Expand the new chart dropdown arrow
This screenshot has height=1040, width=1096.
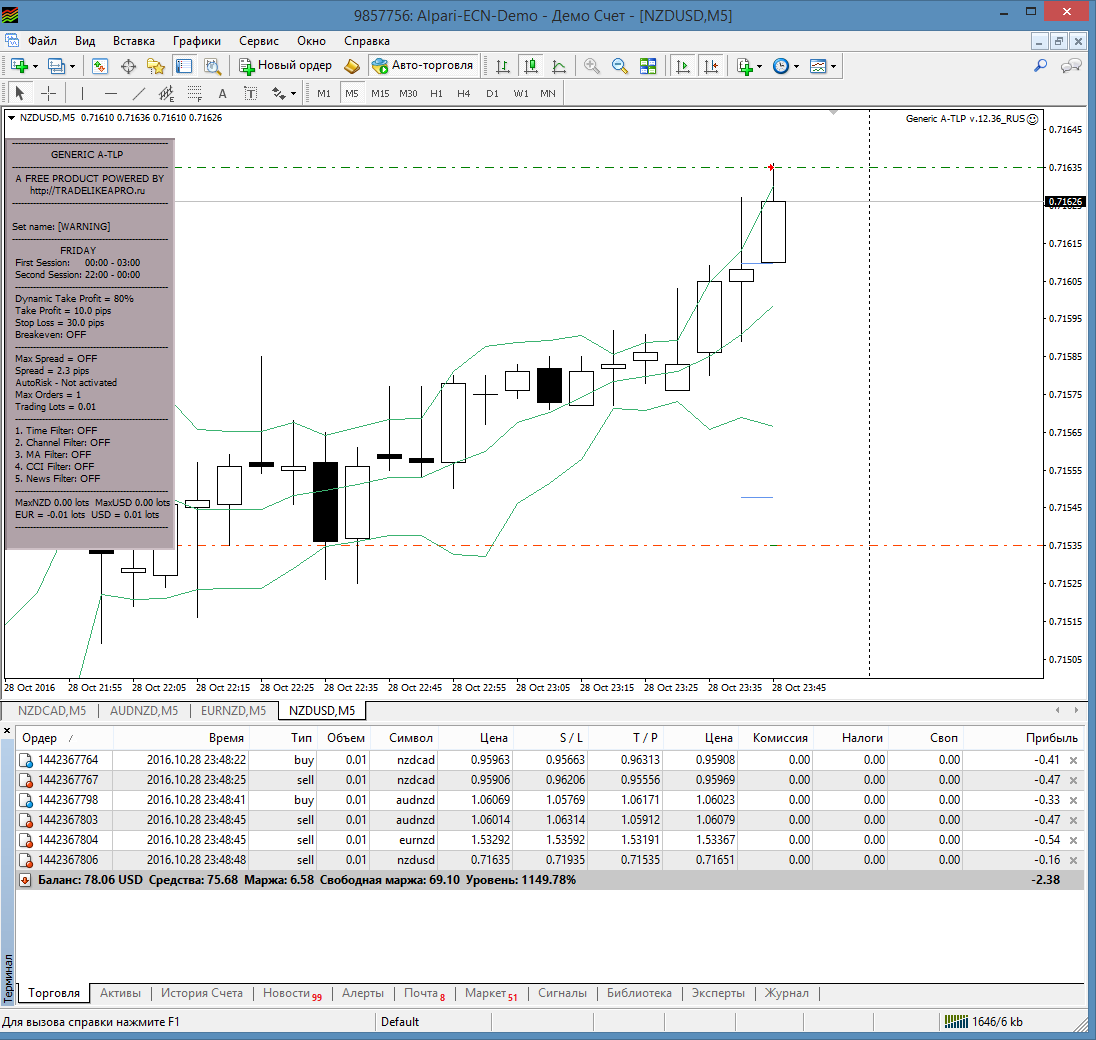[36, 67]
